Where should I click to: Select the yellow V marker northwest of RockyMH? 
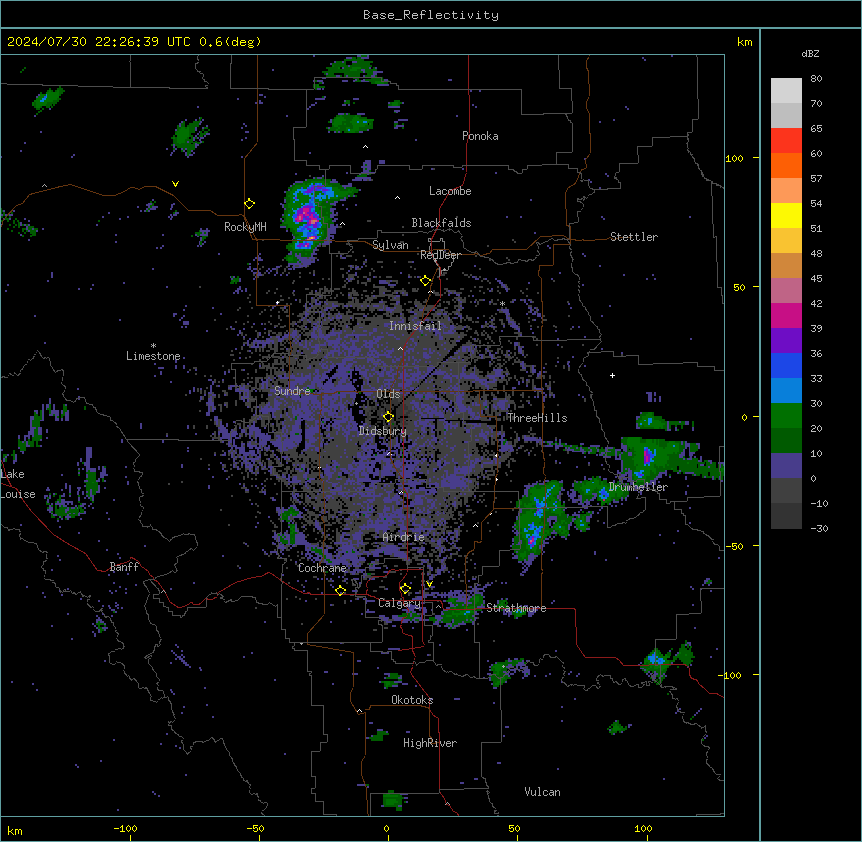tap(175, 184)
